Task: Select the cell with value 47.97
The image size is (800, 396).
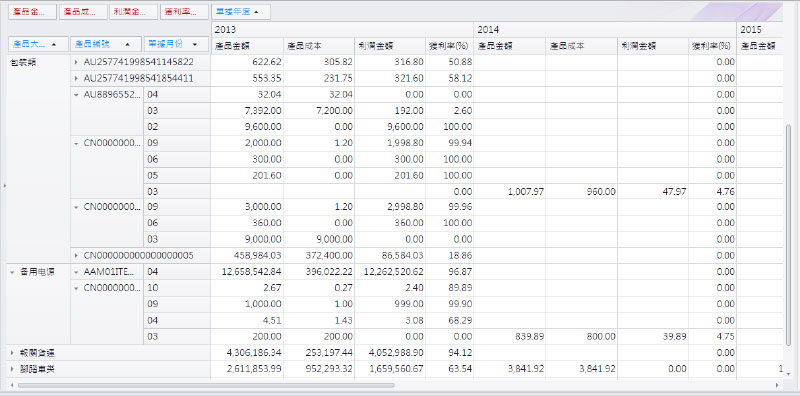Action: 653,191
